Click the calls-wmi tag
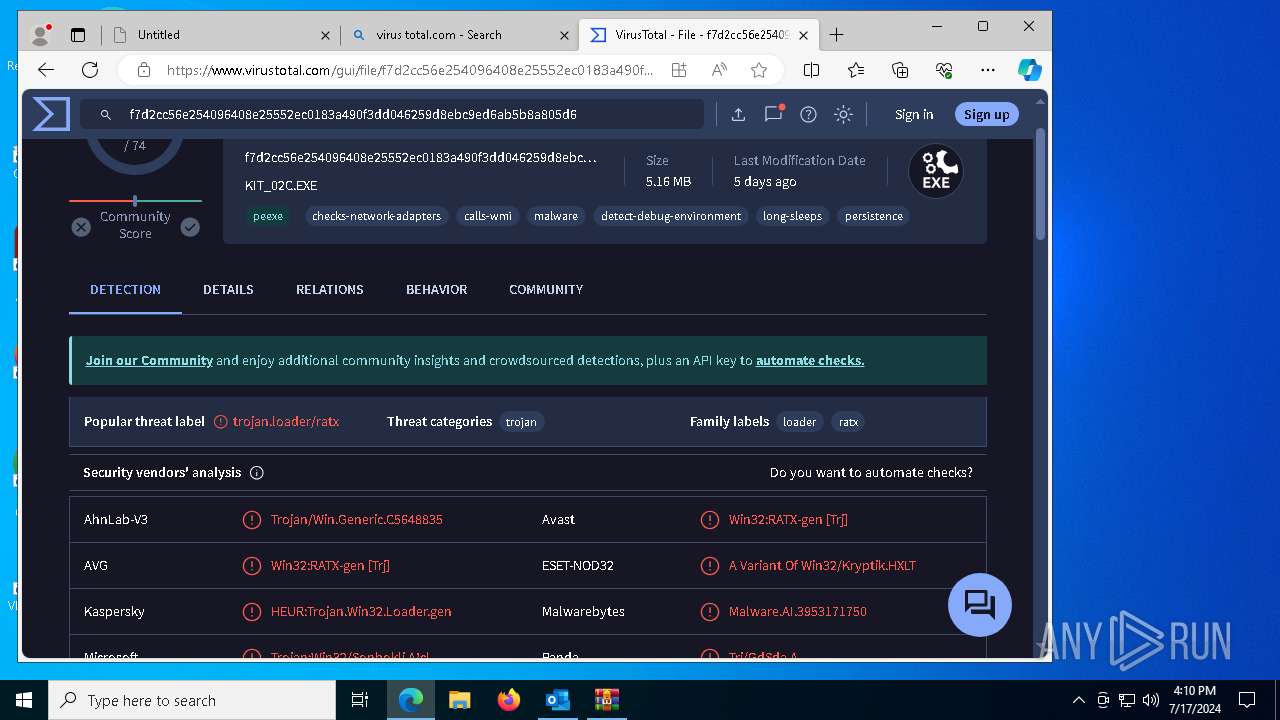 pos(488,216)
